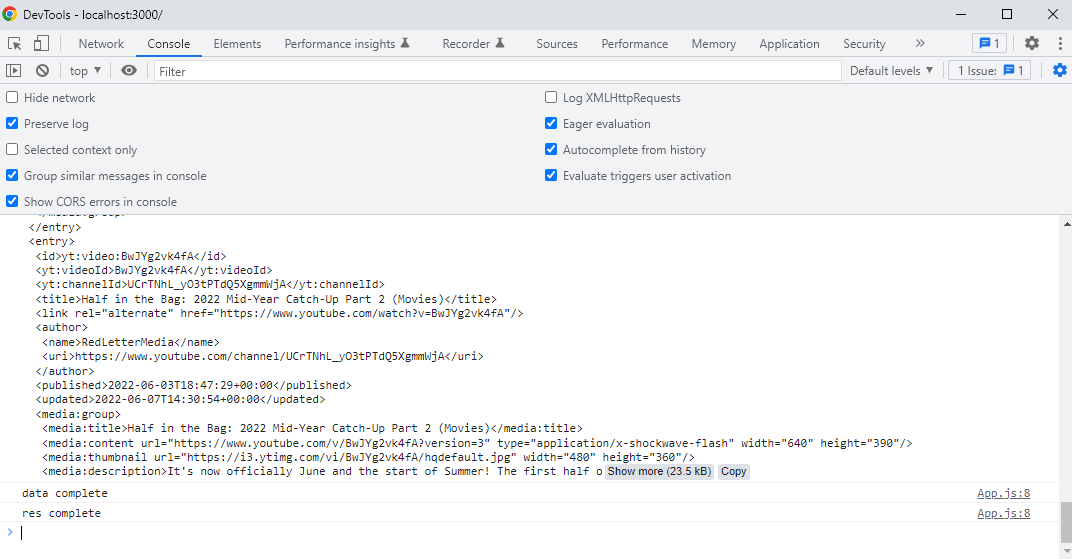Open the Performance tab
The image size is (1072, 559).
pos(634,44)
